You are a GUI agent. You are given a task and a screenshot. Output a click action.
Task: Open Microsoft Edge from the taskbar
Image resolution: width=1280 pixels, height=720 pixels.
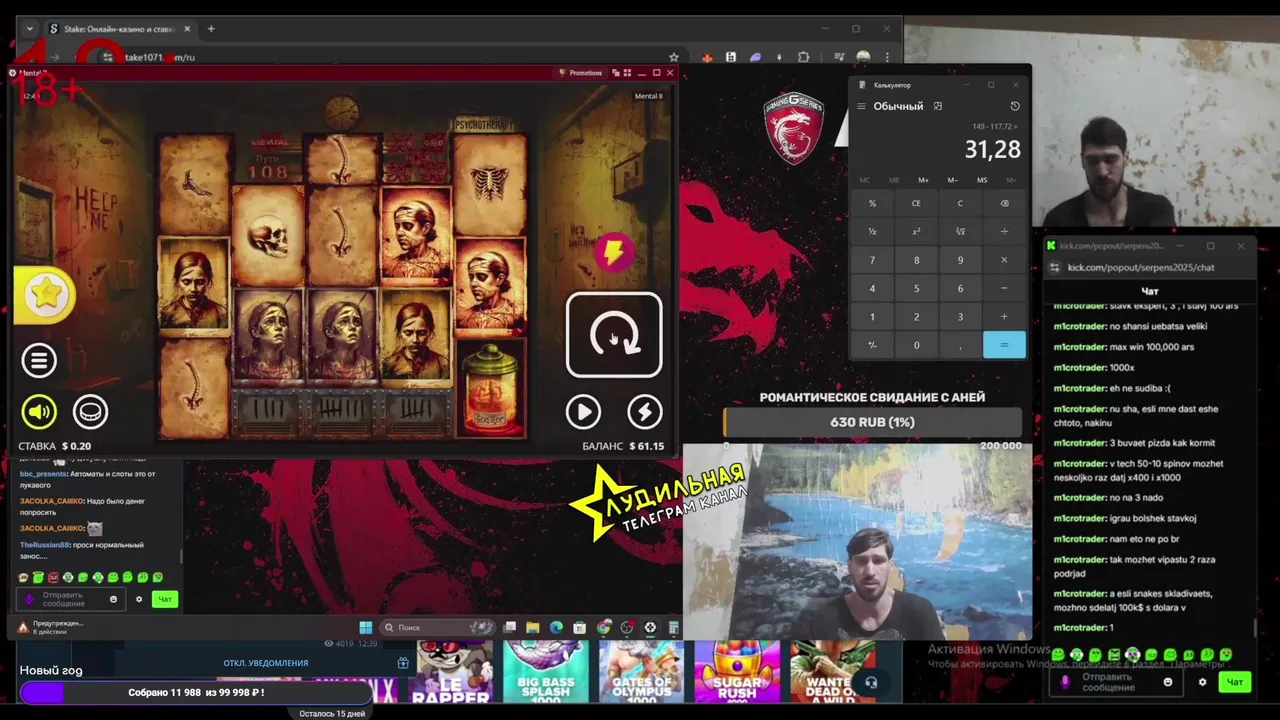click(556, 627)
